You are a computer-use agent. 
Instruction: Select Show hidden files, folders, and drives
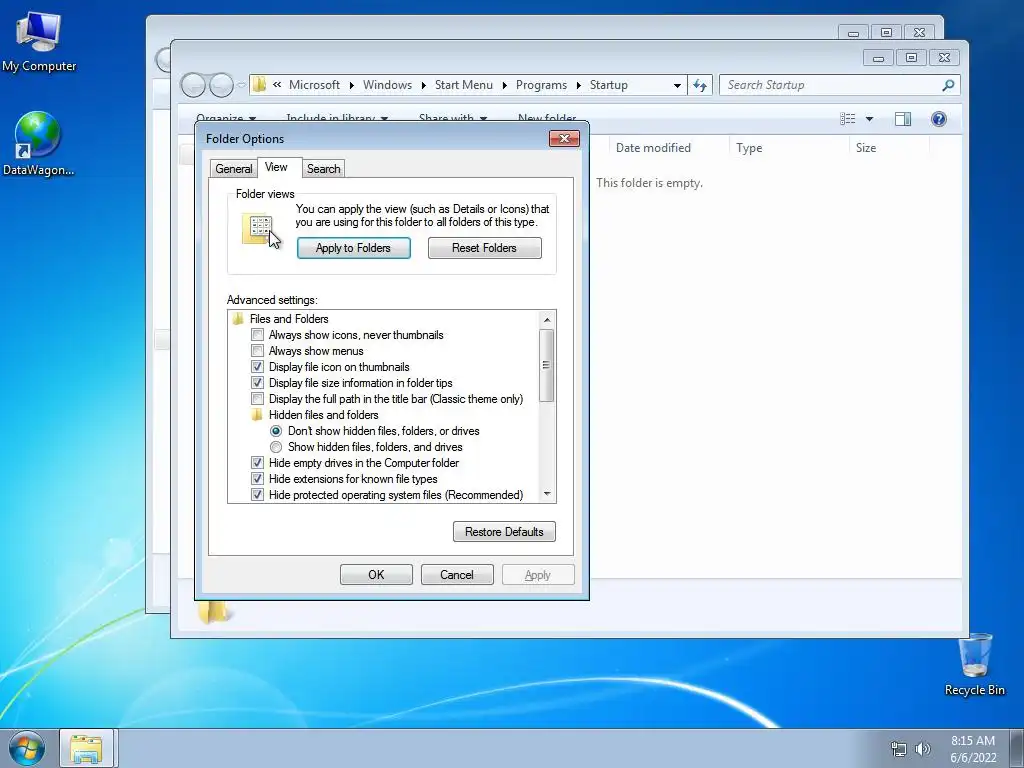[276, 447]
